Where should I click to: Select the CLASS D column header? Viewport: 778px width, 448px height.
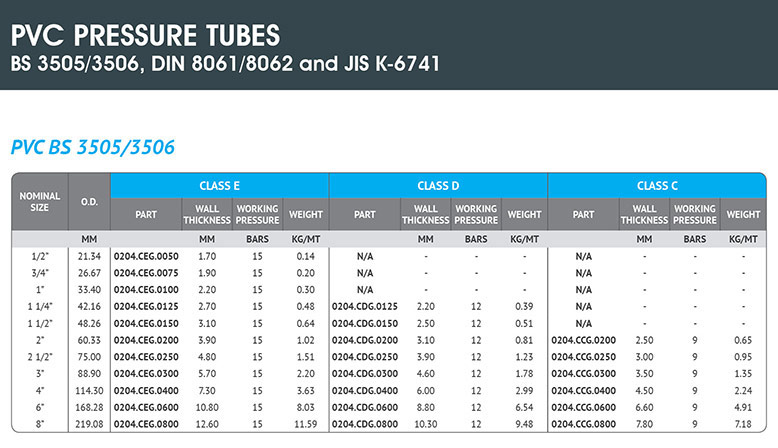coord(438,186)
